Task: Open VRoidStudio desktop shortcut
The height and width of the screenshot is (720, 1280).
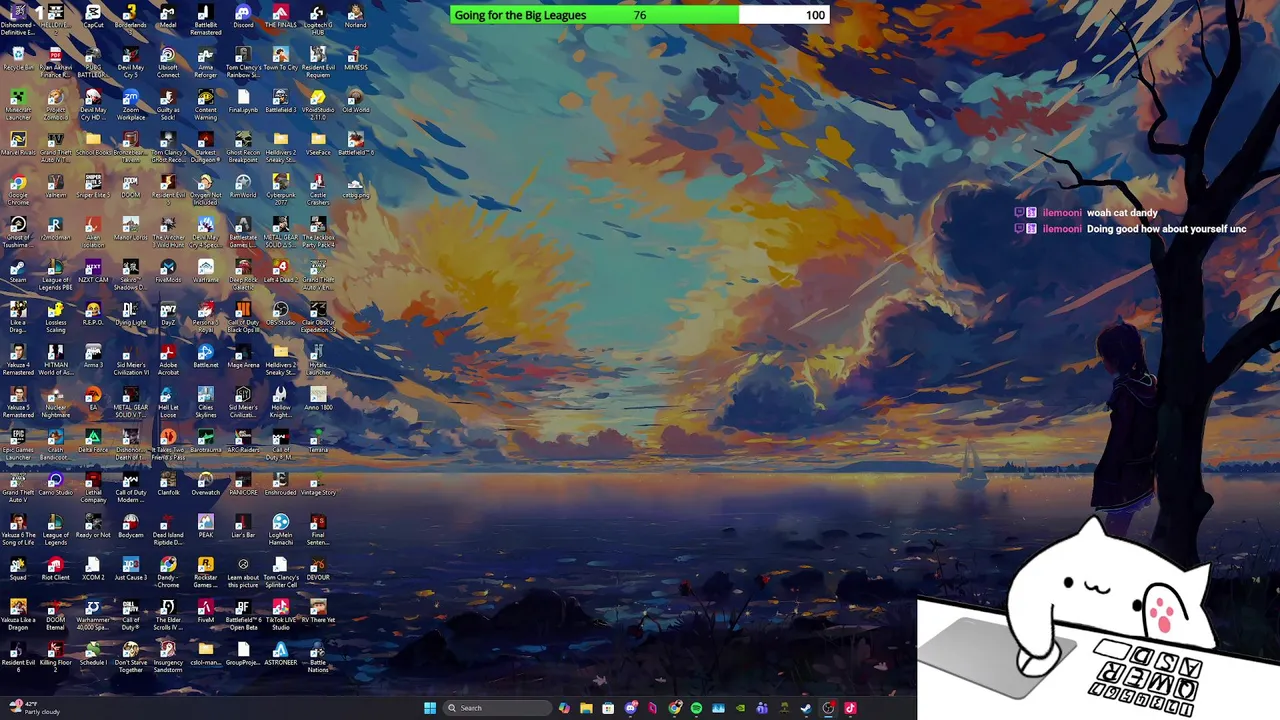Action: click(318, 103)
